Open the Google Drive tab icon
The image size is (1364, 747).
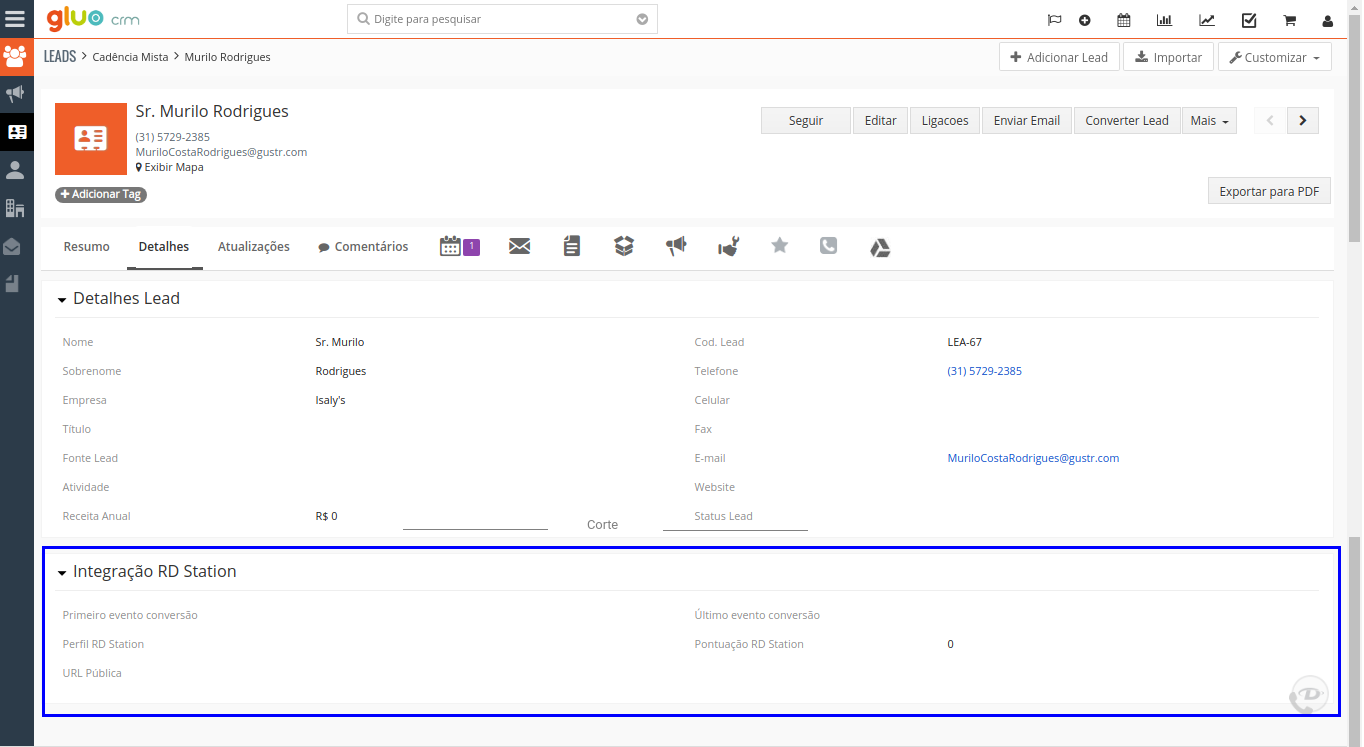click(x=880, y=248)
